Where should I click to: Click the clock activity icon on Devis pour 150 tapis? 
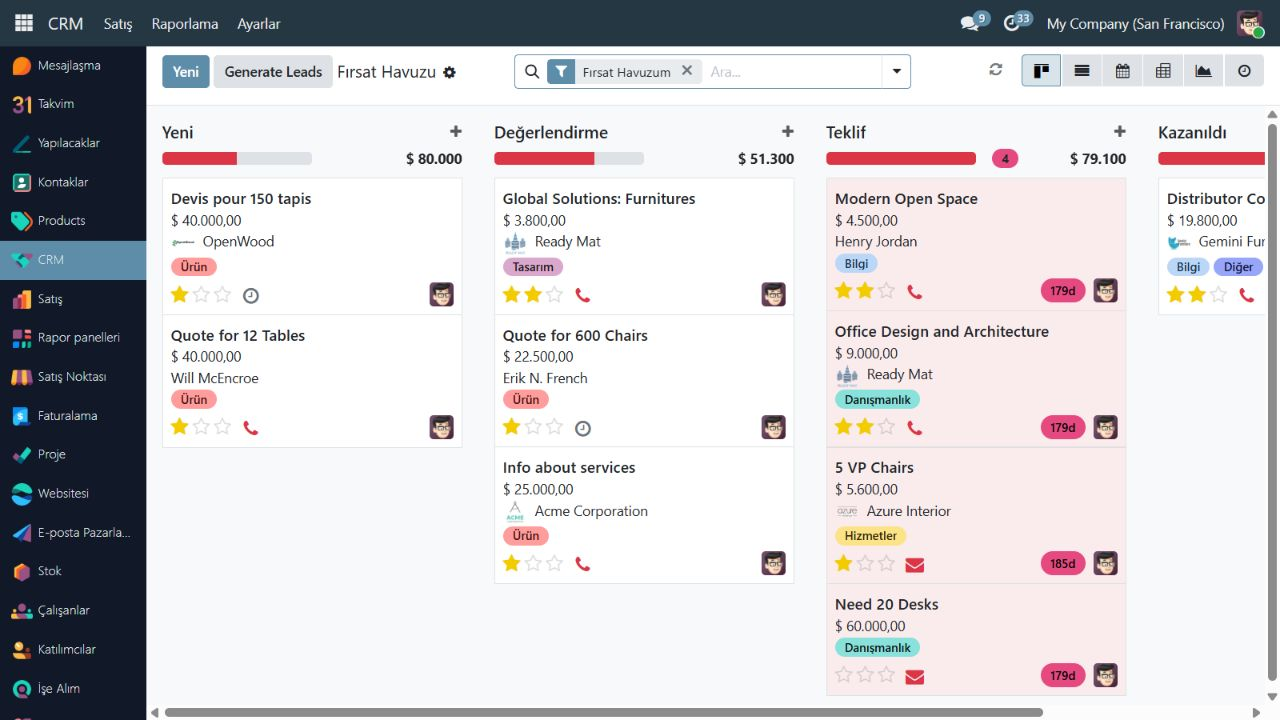click(x=251, y=296)
